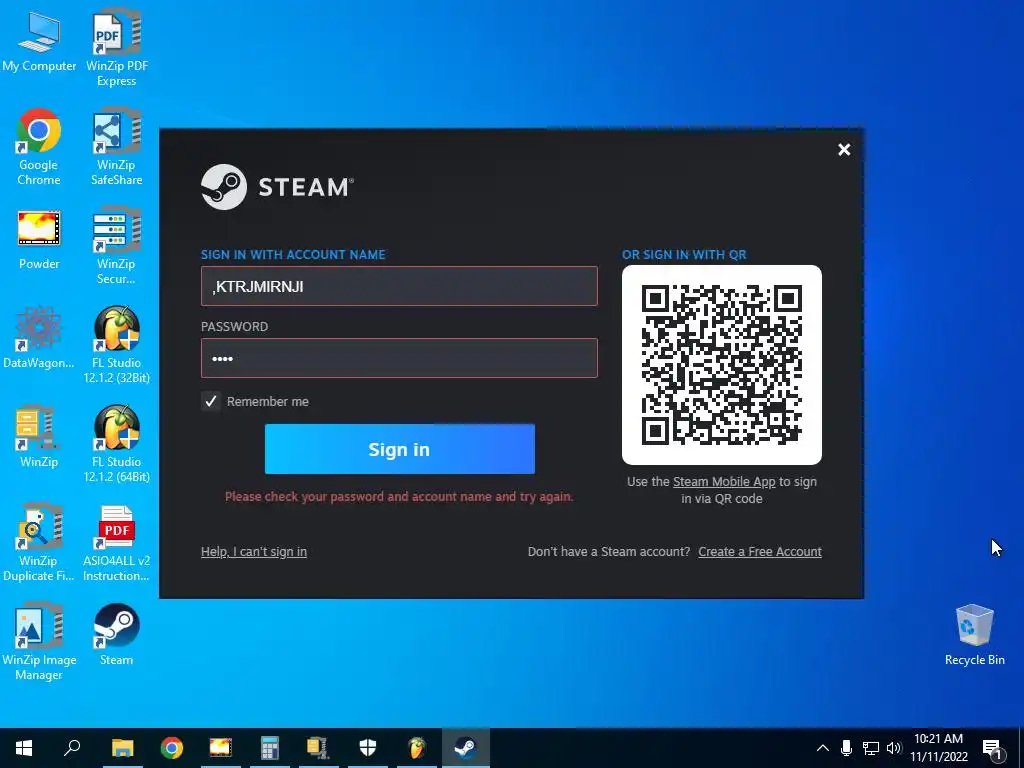Open 'Help, I can't sign in' link
Screen dimensions: 1024x768
254,552
